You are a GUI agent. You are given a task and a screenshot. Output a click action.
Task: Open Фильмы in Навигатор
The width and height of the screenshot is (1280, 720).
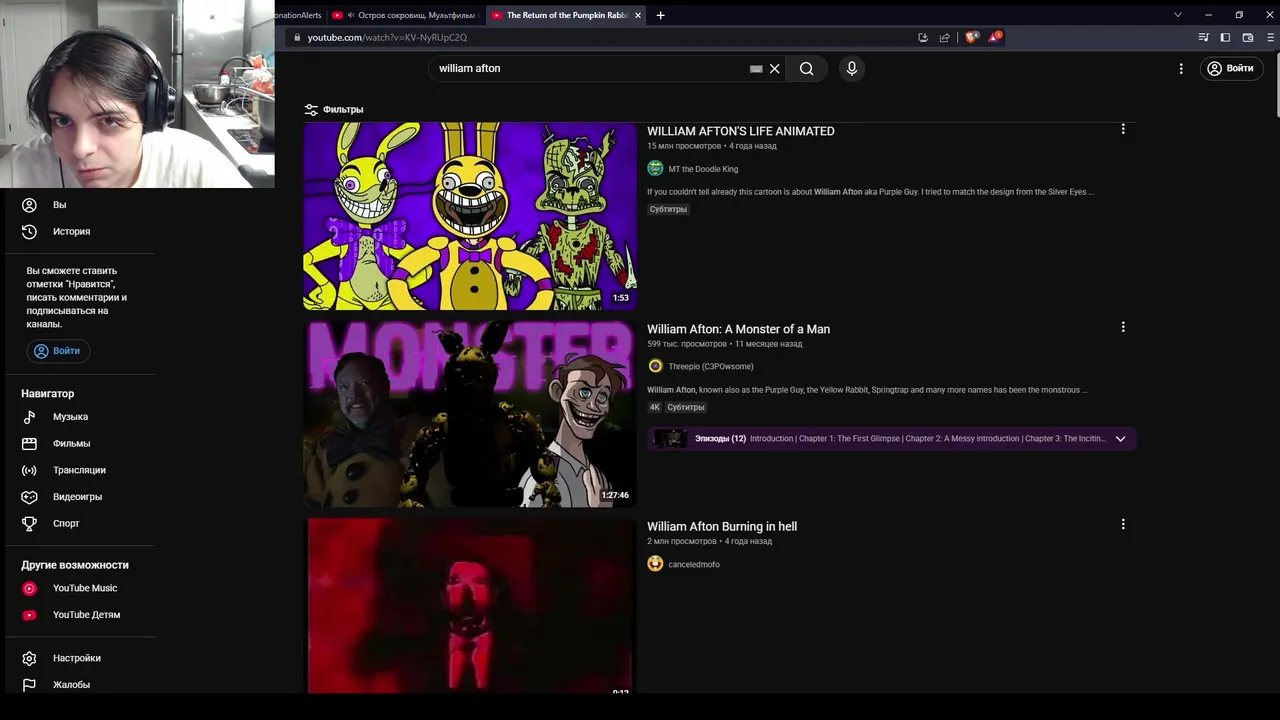click(80, 443)
